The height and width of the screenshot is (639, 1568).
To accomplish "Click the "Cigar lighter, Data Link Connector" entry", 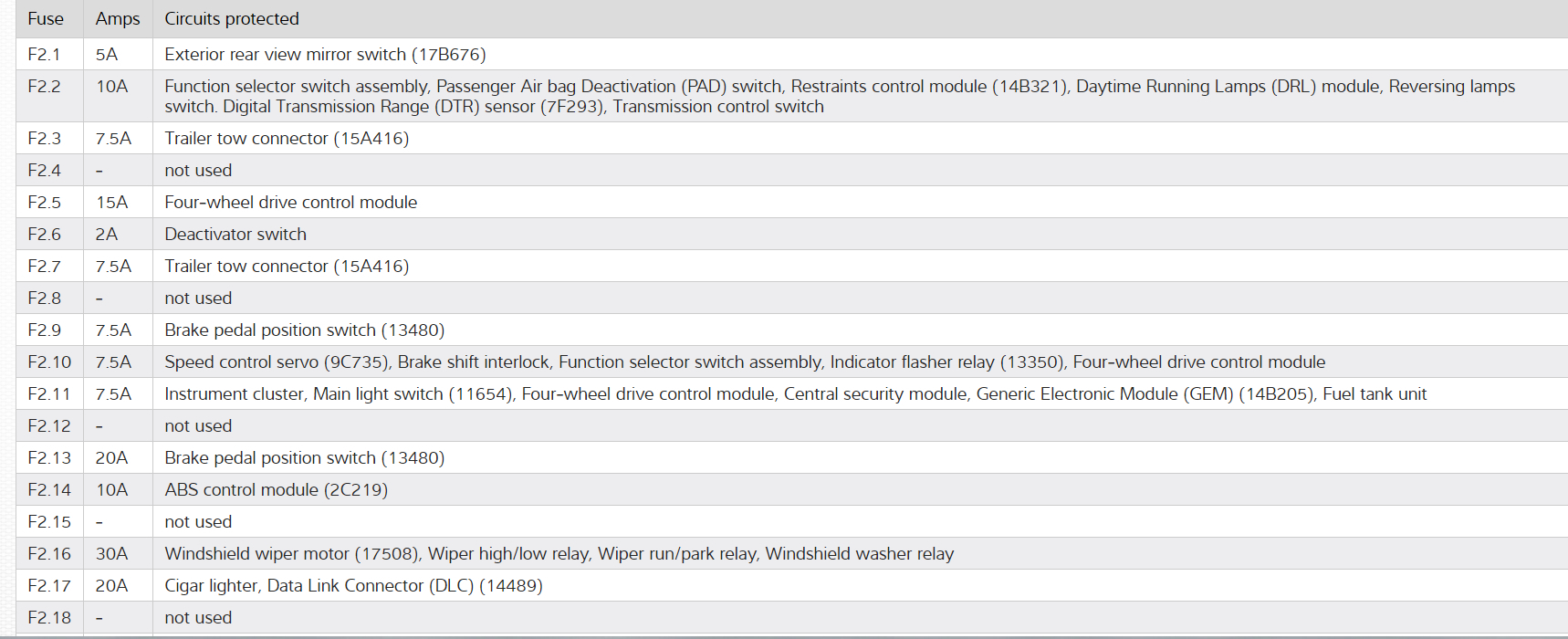I will coord(353,586).
